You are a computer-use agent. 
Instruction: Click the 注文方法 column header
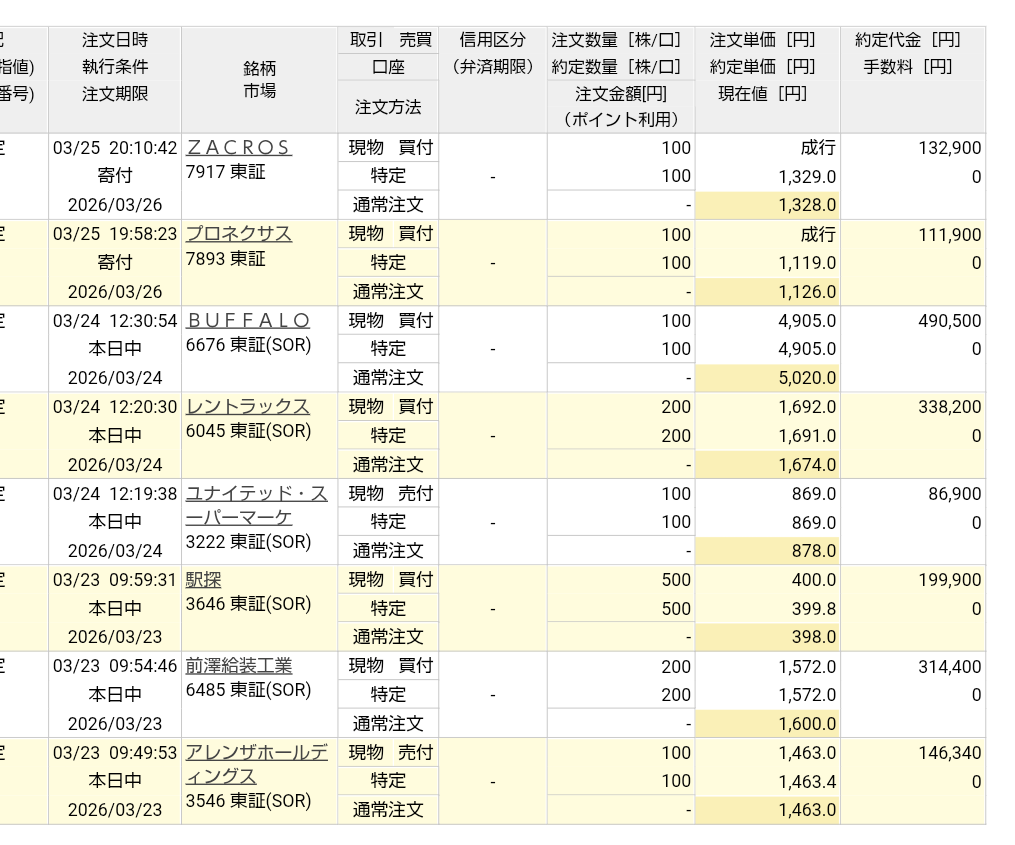click(x=388, y=107)
